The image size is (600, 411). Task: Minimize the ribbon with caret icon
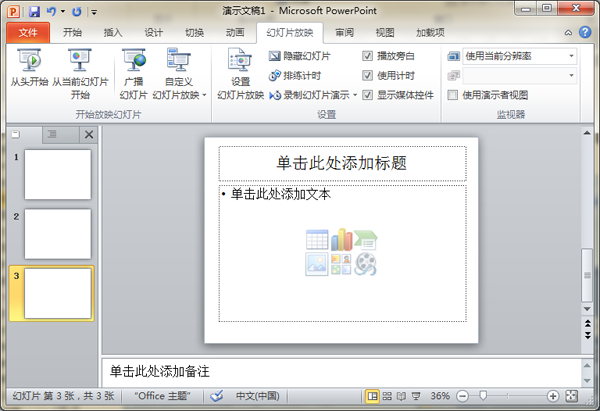pos(569,33)
